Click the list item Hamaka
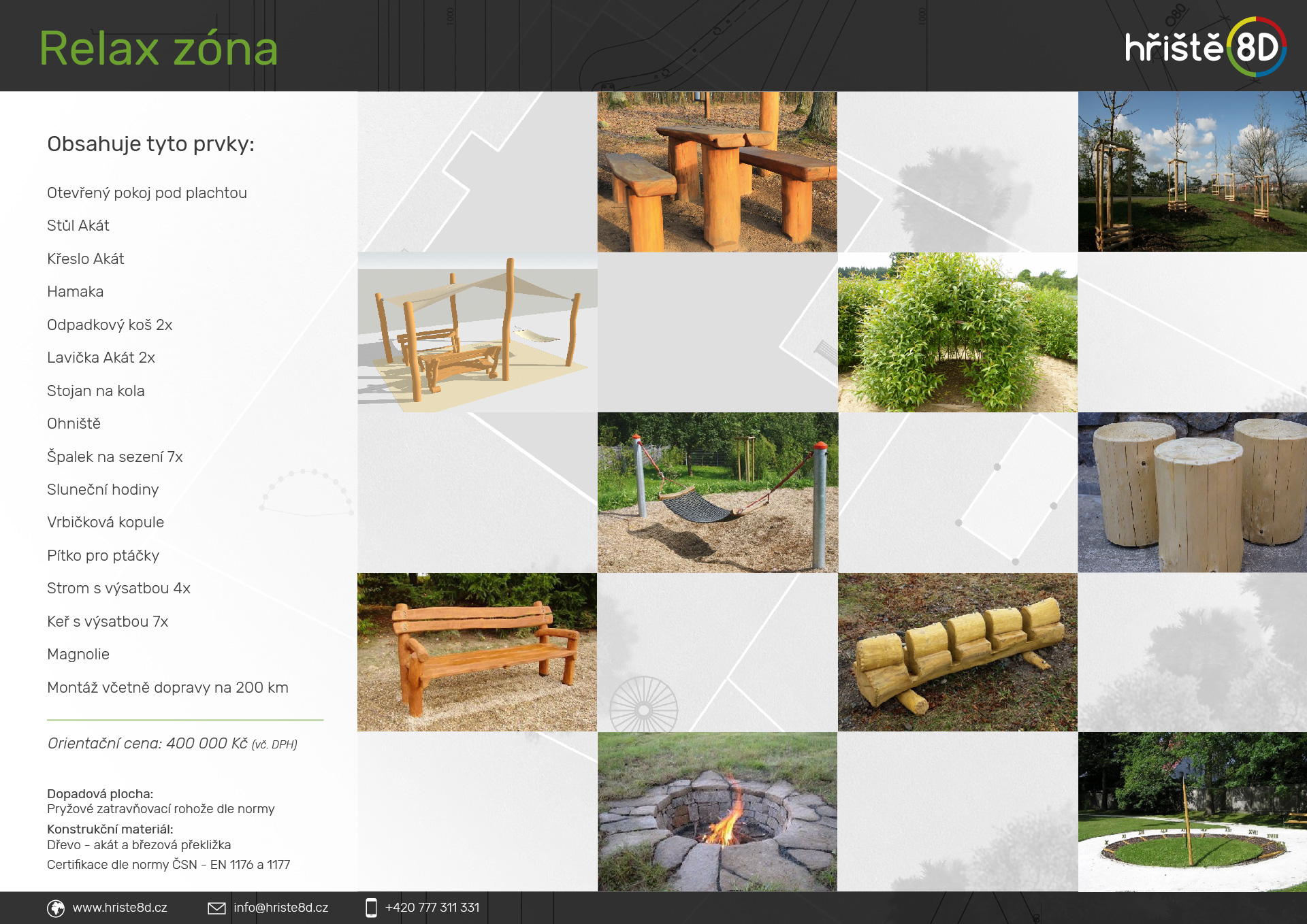The image size is (1307, 924). (76, 292)
